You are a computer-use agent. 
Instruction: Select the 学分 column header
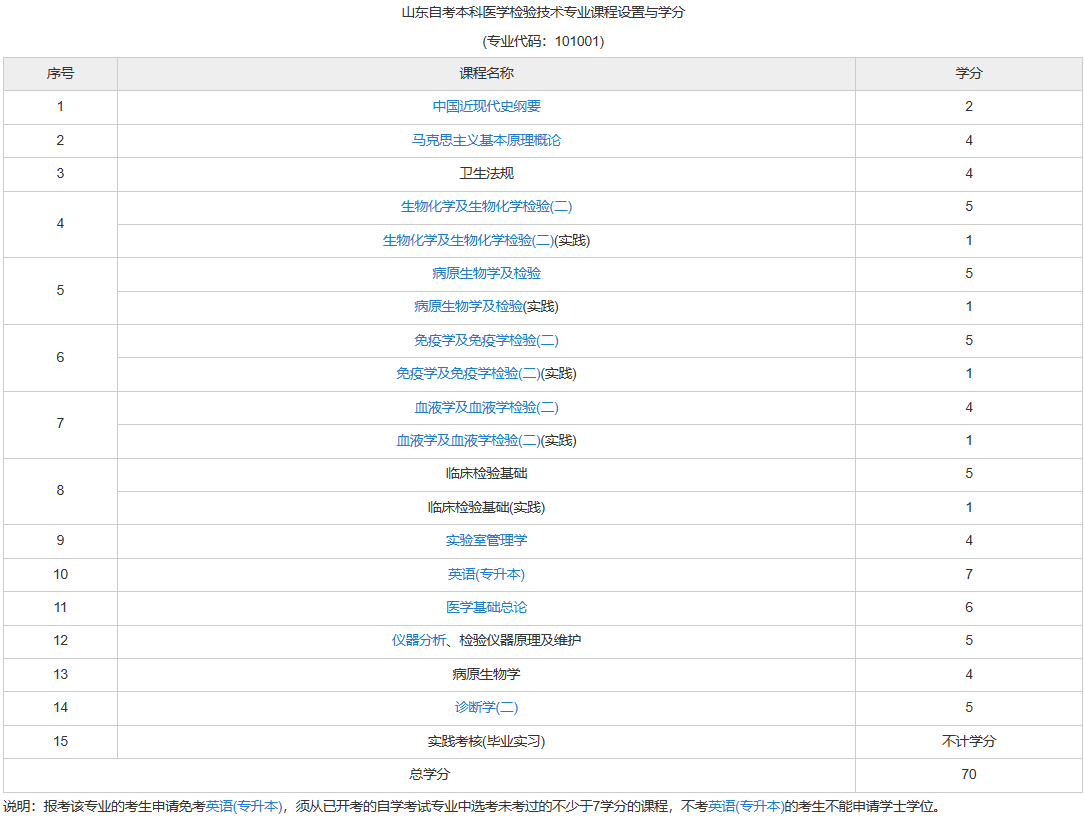(x=968, y=73)
